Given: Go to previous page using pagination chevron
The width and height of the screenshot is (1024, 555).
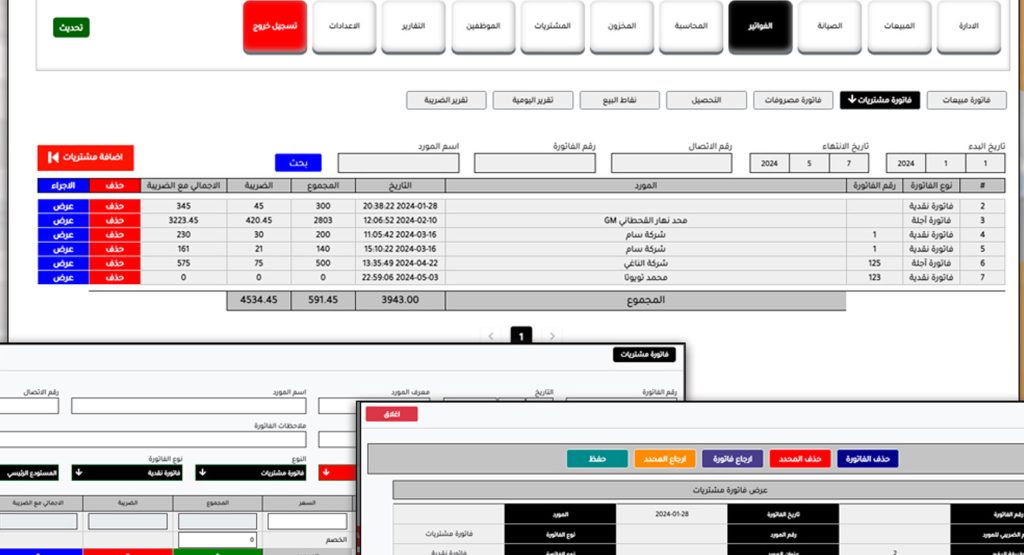Looking at the screenshot, I should 490,336.
